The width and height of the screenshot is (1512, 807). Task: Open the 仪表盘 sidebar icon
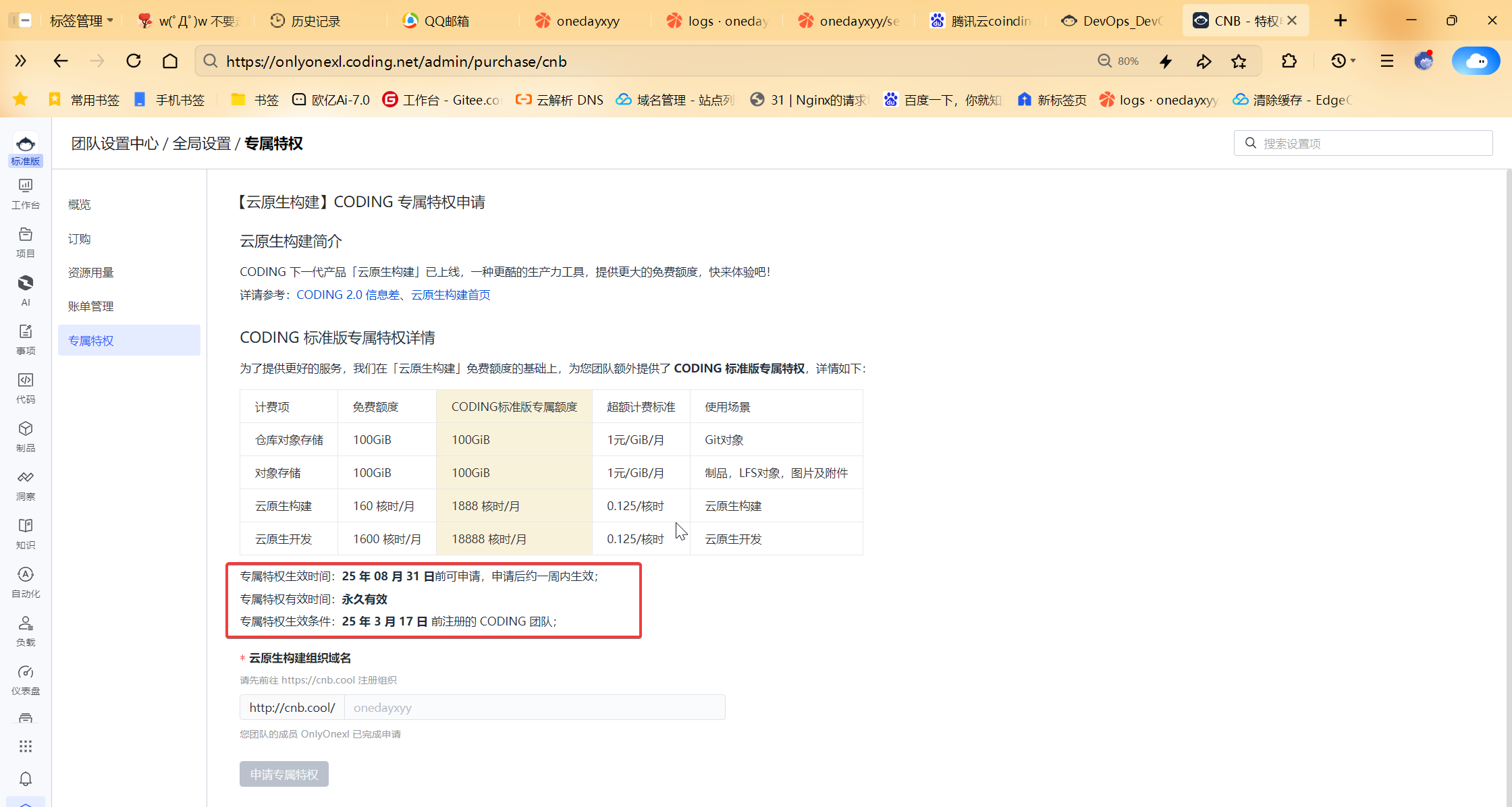(26, 679)
